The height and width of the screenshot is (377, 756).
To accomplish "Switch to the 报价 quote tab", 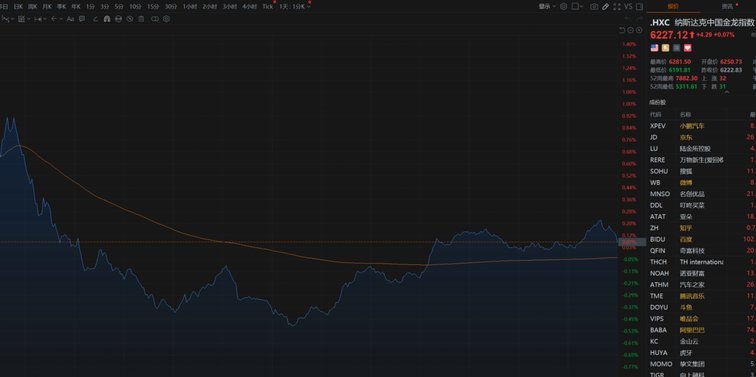I will [673, 7].
